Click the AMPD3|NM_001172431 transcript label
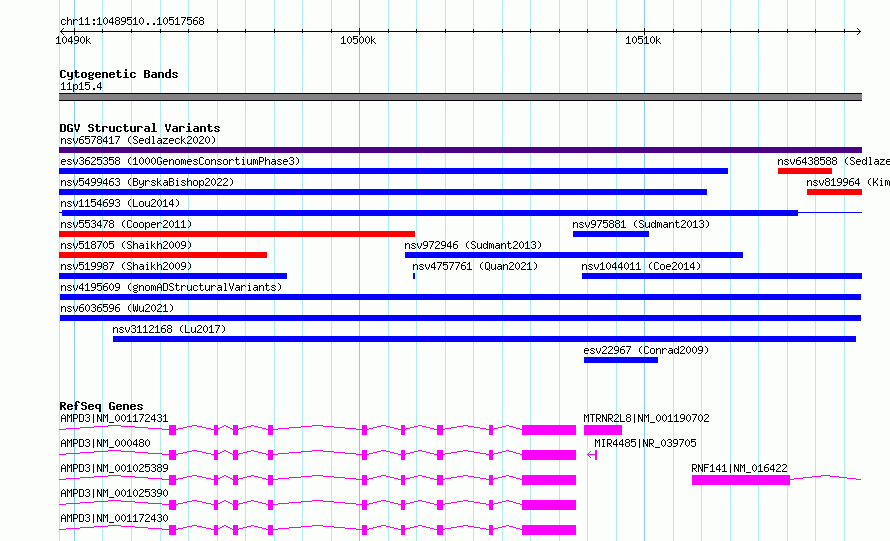Screen dimensions: 890x541 (114, 418)
